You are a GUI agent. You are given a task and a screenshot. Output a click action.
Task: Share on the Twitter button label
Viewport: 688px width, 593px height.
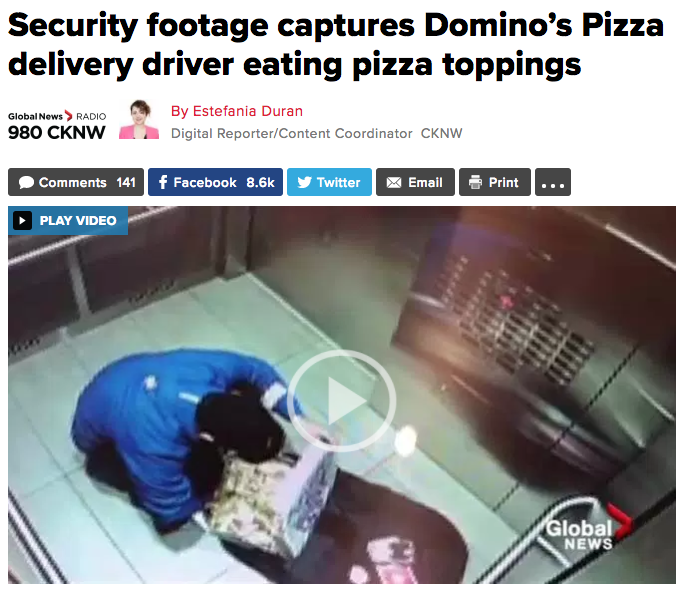coord(338,183)
